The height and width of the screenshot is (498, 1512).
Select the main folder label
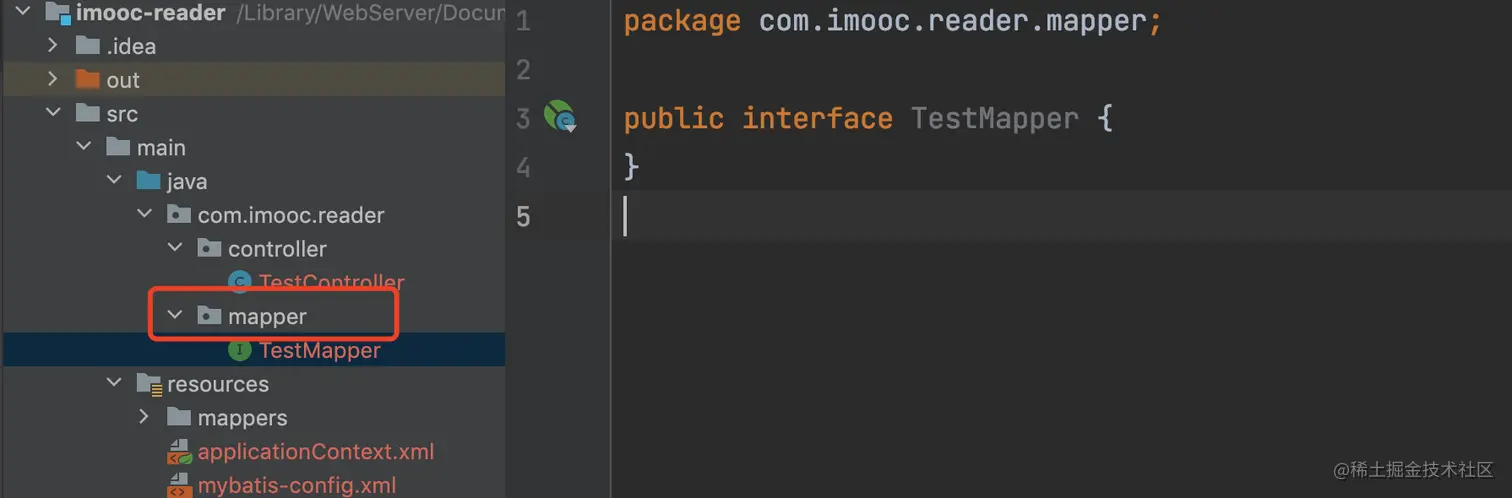pos(161,147)
